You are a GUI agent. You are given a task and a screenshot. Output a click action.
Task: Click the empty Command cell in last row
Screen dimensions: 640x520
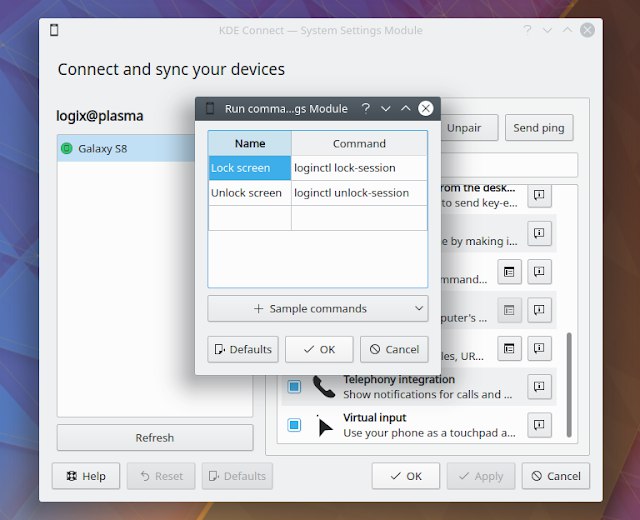[x=359, y=218]
